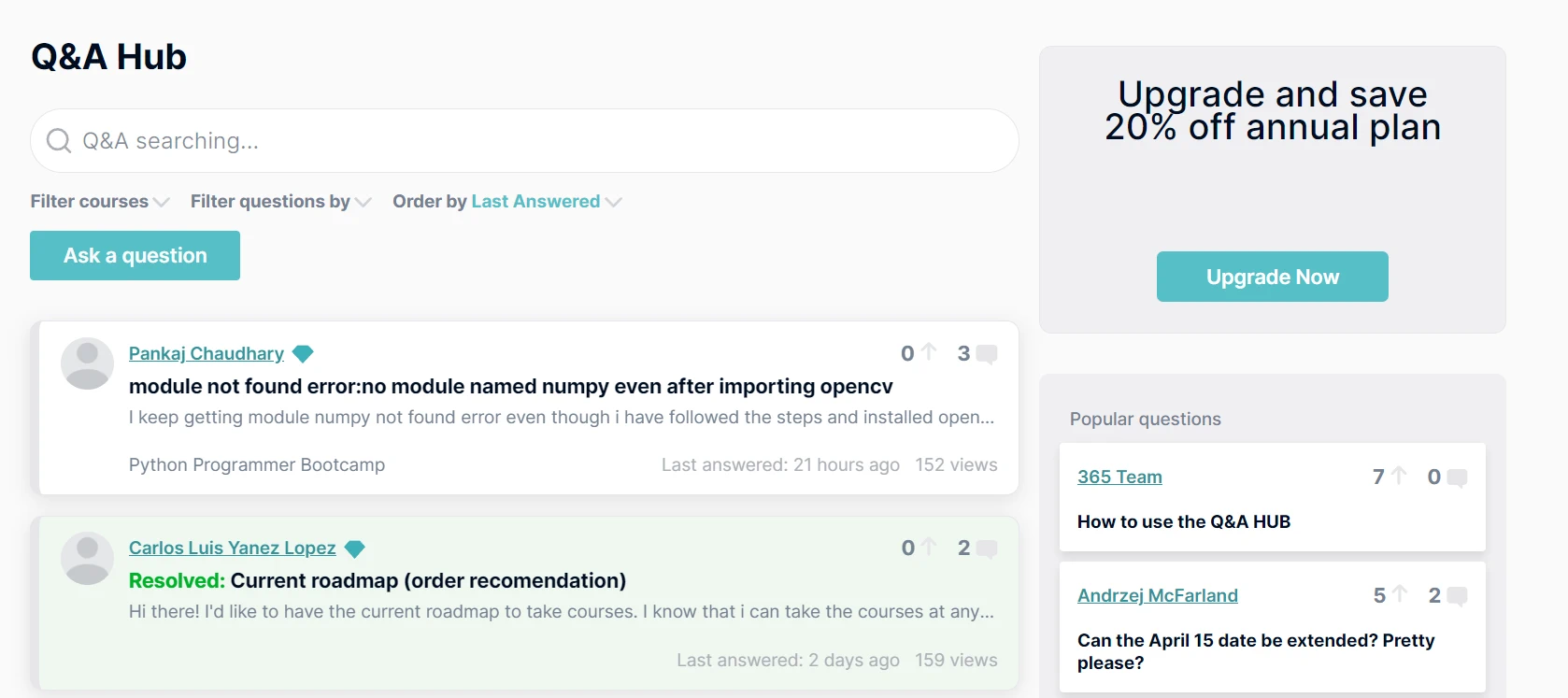Upvote the 365 Team popular question
Screen dimensions: 1568x698
[1399, 476]
